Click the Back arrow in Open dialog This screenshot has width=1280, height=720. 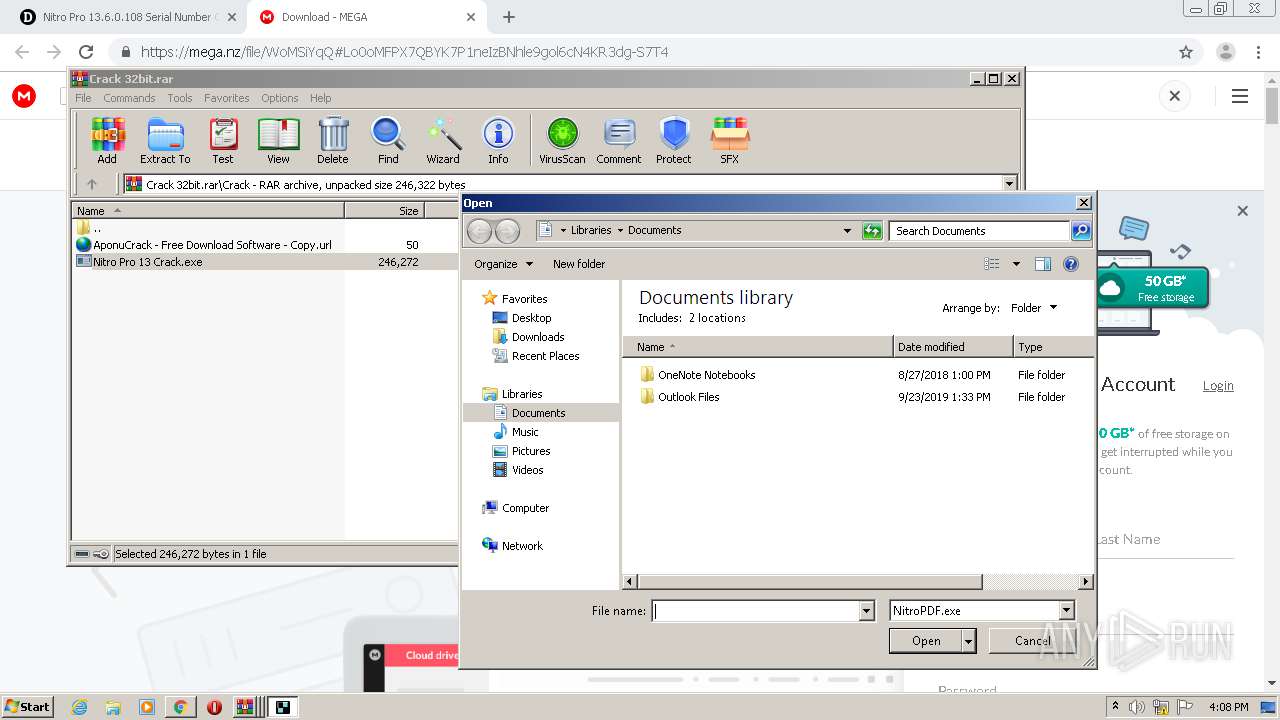click(x=479, y=231)
